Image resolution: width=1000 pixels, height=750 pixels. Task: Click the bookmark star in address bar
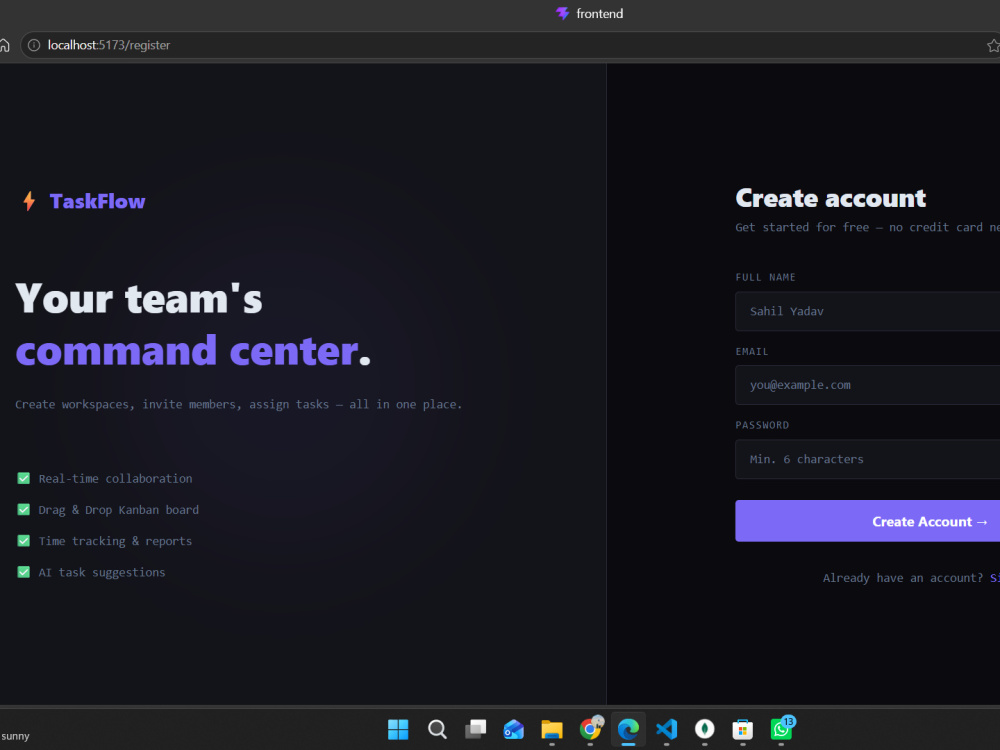tap(993, 45)
